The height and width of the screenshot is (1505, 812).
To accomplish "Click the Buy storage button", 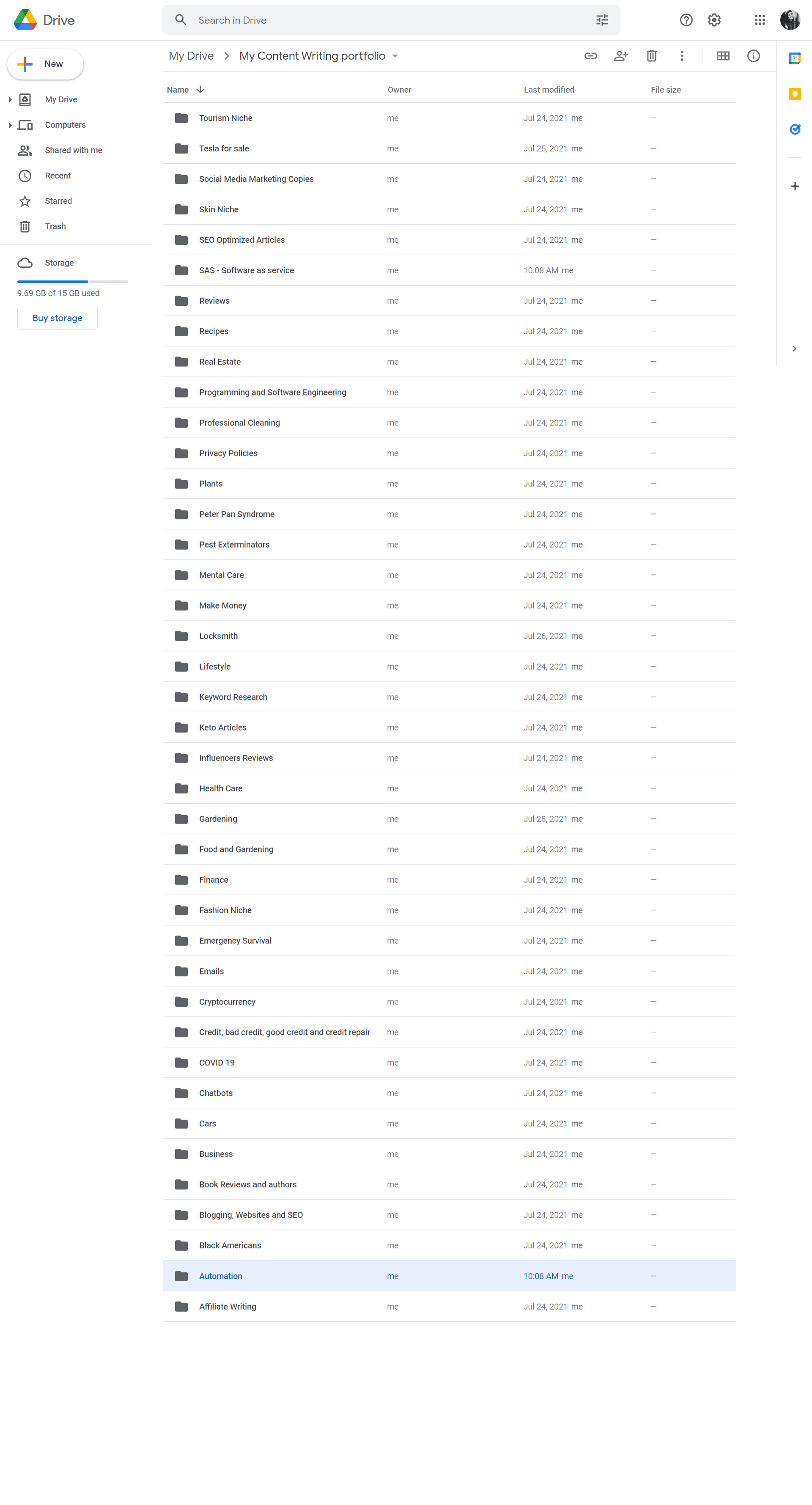I will tap(57, 318).
